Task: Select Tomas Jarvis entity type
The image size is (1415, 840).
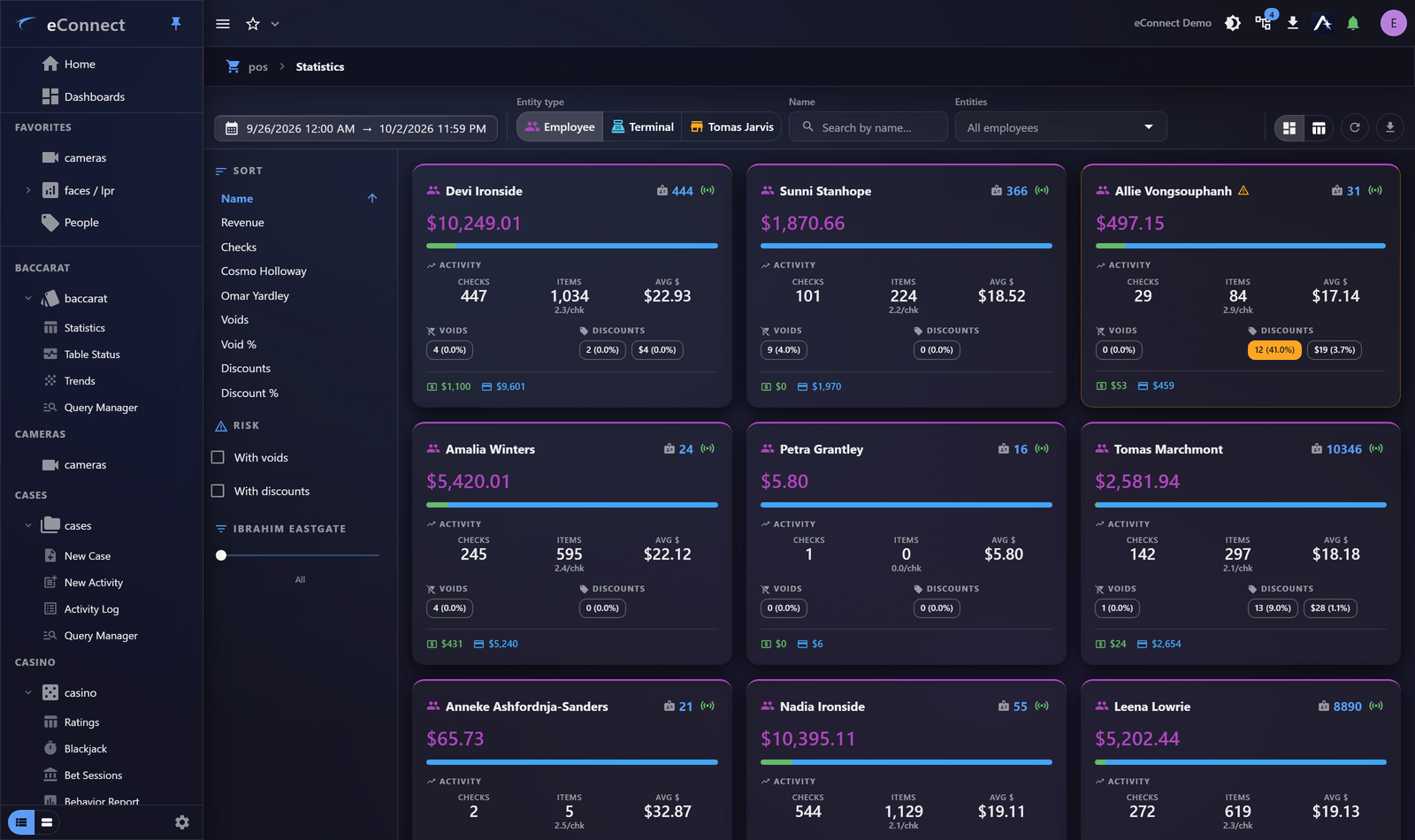Action: pos(732,126)
